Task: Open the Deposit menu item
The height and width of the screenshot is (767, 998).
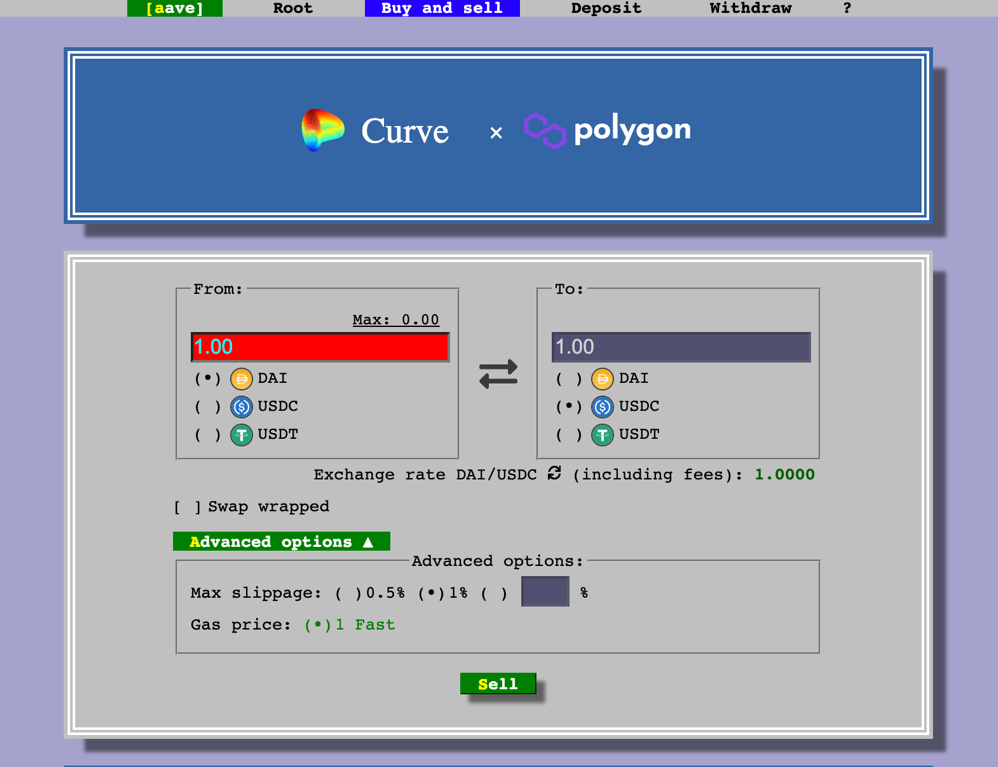Action: coord(605,9)
